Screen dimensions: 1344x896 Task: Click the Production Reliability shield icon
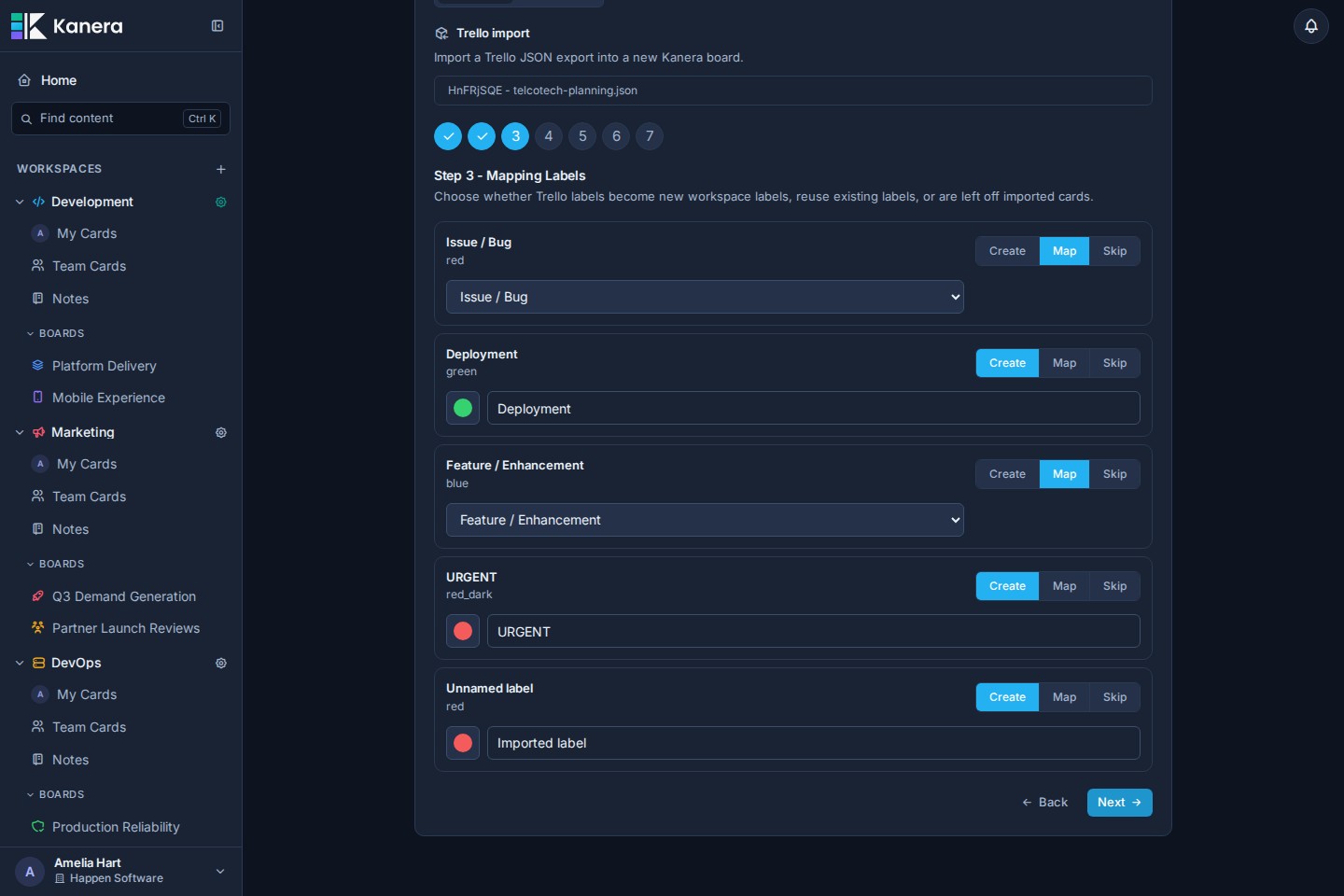[x=38, y=827]
